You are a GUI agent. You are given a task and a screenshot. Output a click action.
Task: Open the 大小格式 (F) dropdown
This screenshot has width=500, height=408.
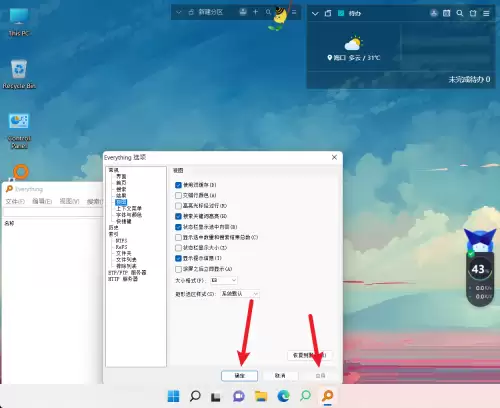[x=224, y=280]
